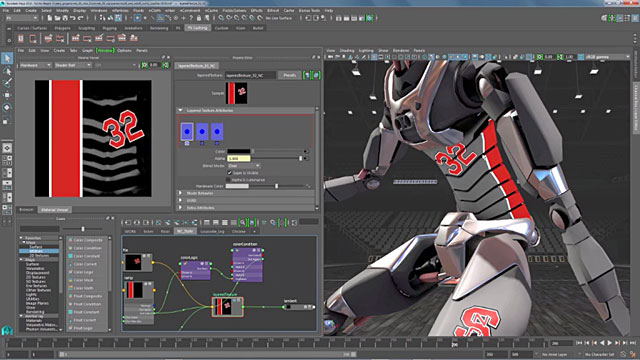Image resolution: width=640 pixels, height=360 pixels.
Task: Open the viewport sRGB gamma dropdown
Action: click(x=607, y=57)
